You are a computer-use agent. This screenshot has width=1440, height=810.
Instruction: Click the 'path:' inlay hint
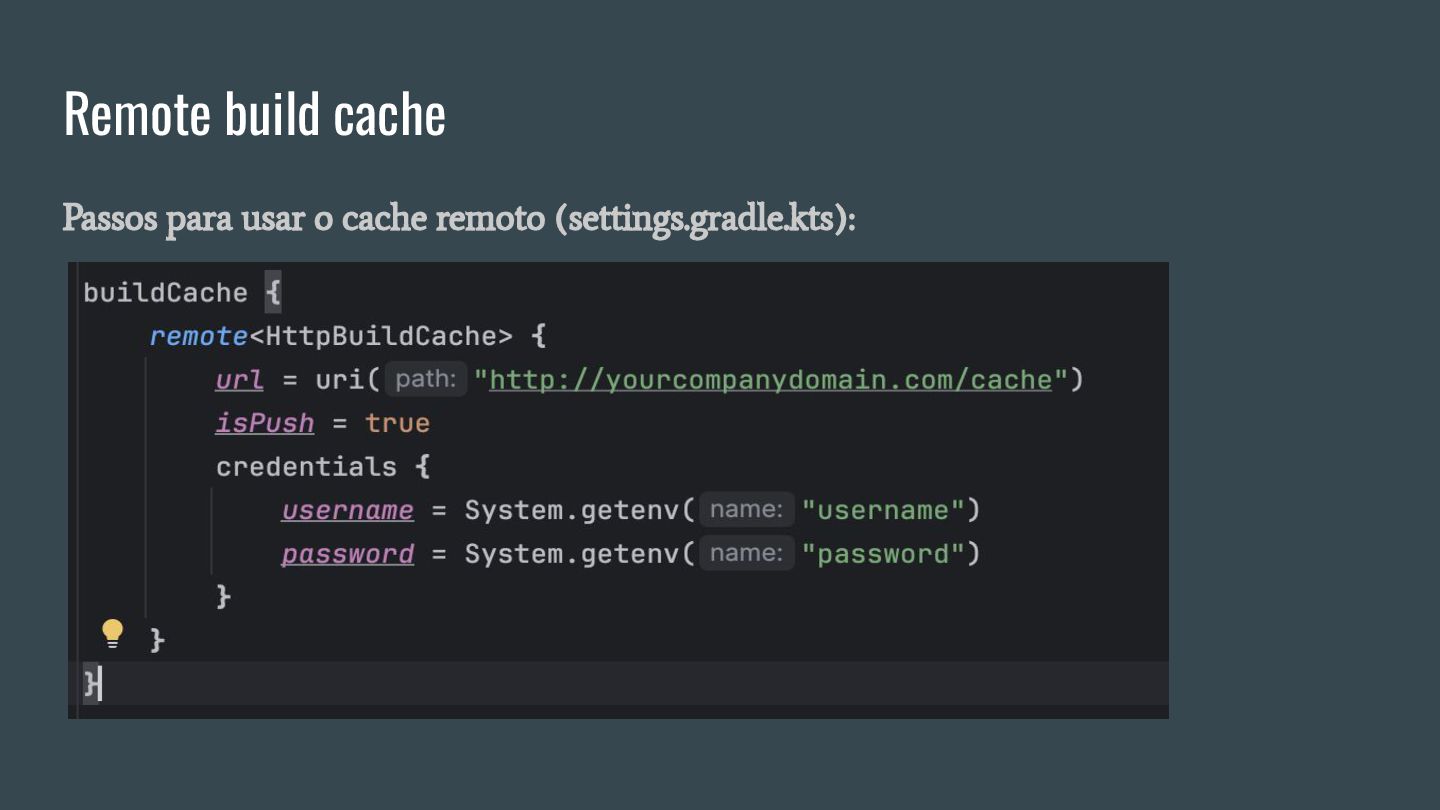point(425,380)
